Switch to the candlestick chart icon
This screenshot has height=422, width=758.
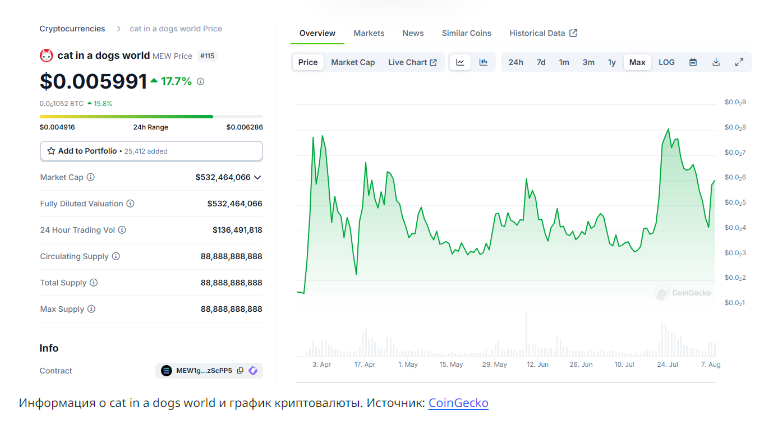click(483, 62)
